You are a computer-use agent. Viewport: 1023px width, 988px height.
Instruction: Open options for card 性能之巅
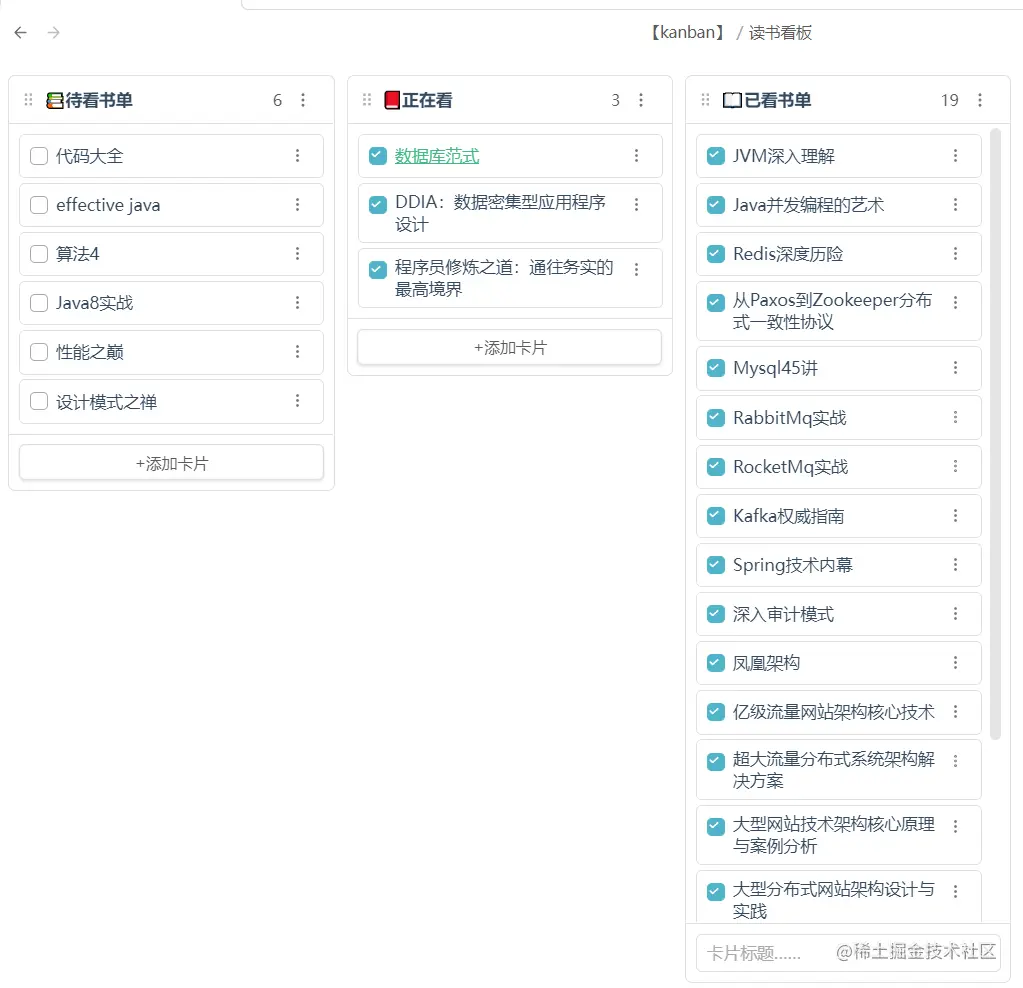(x=298, y=352)
